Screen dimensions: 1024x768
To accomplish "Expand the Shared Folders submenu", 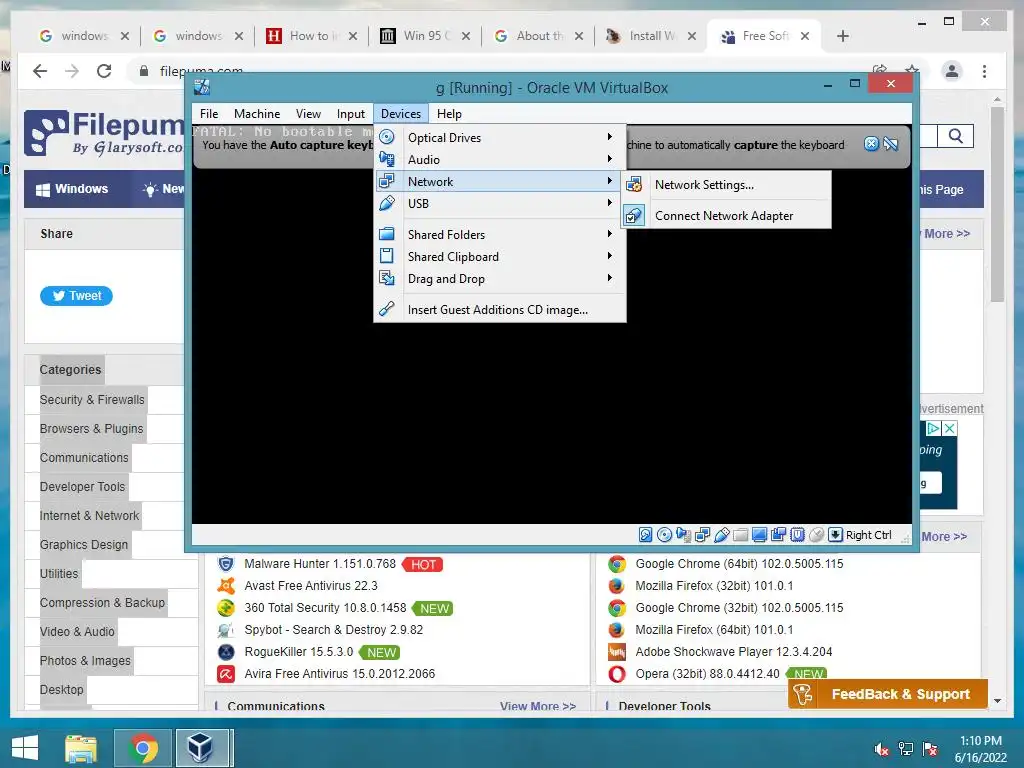I will (x=500, y=234).
